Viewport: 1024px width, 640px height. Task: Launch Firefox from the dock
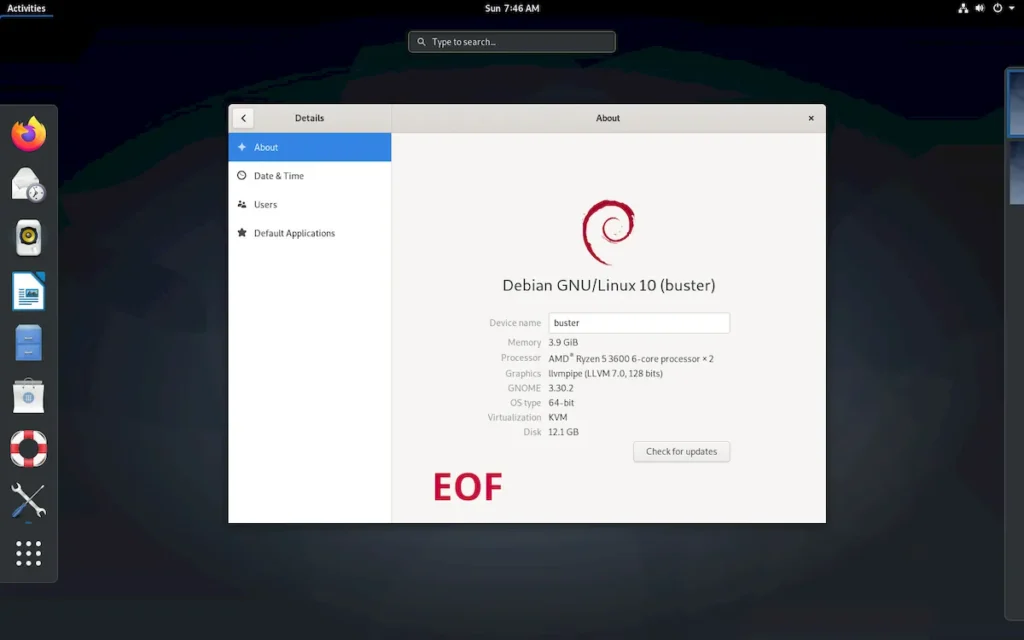tap(28, 134)
